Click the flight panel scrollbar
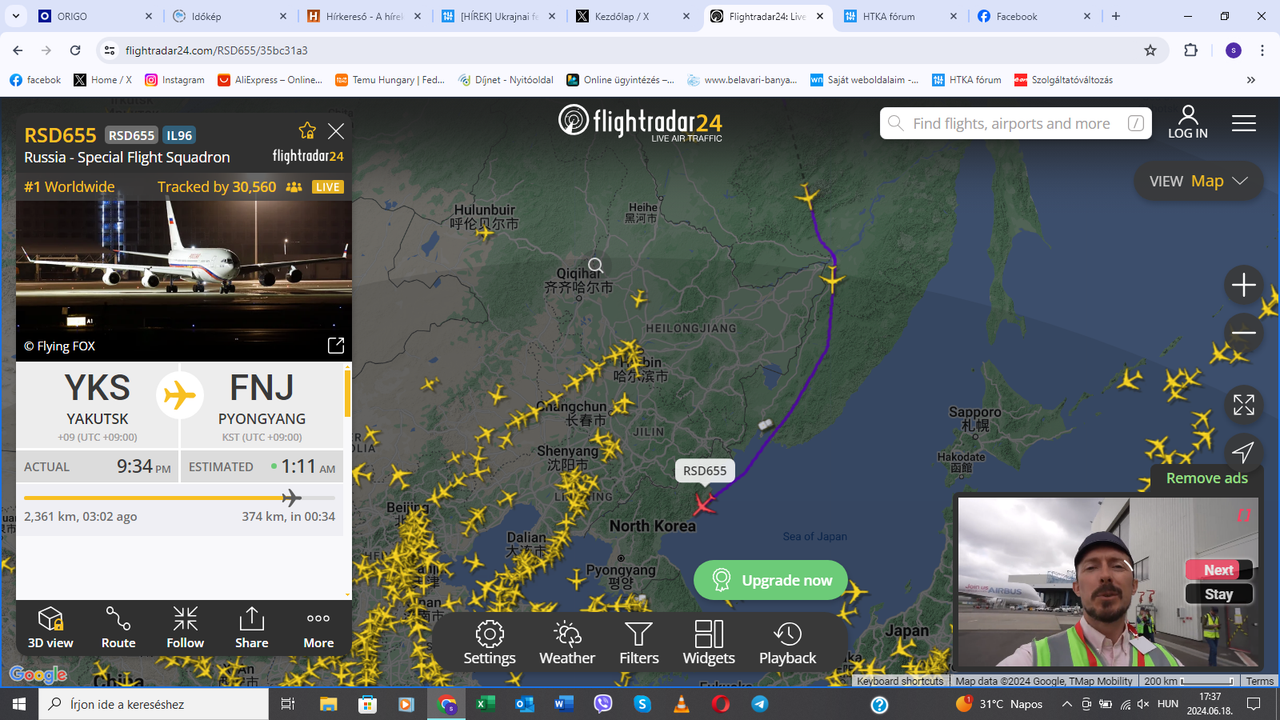This screenshot has height=720, width=1280. [348, 394]
